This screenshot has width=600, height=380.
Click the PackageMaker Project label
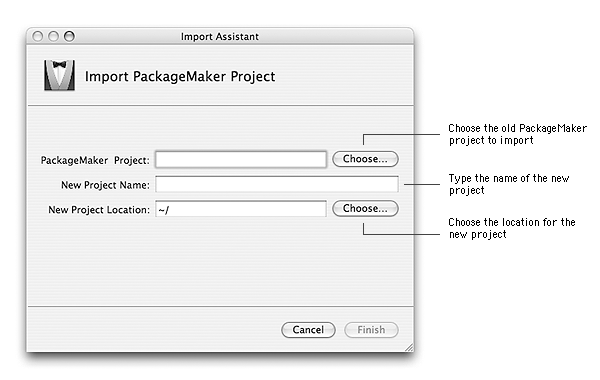[x=95, y=160]
